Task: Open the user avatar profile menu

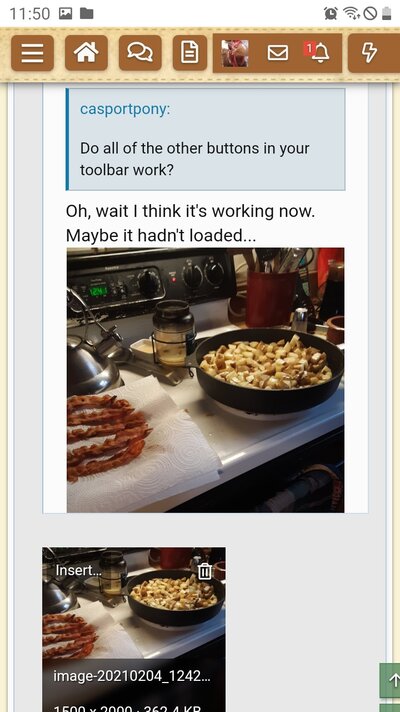Action: (x=235, y=53)
